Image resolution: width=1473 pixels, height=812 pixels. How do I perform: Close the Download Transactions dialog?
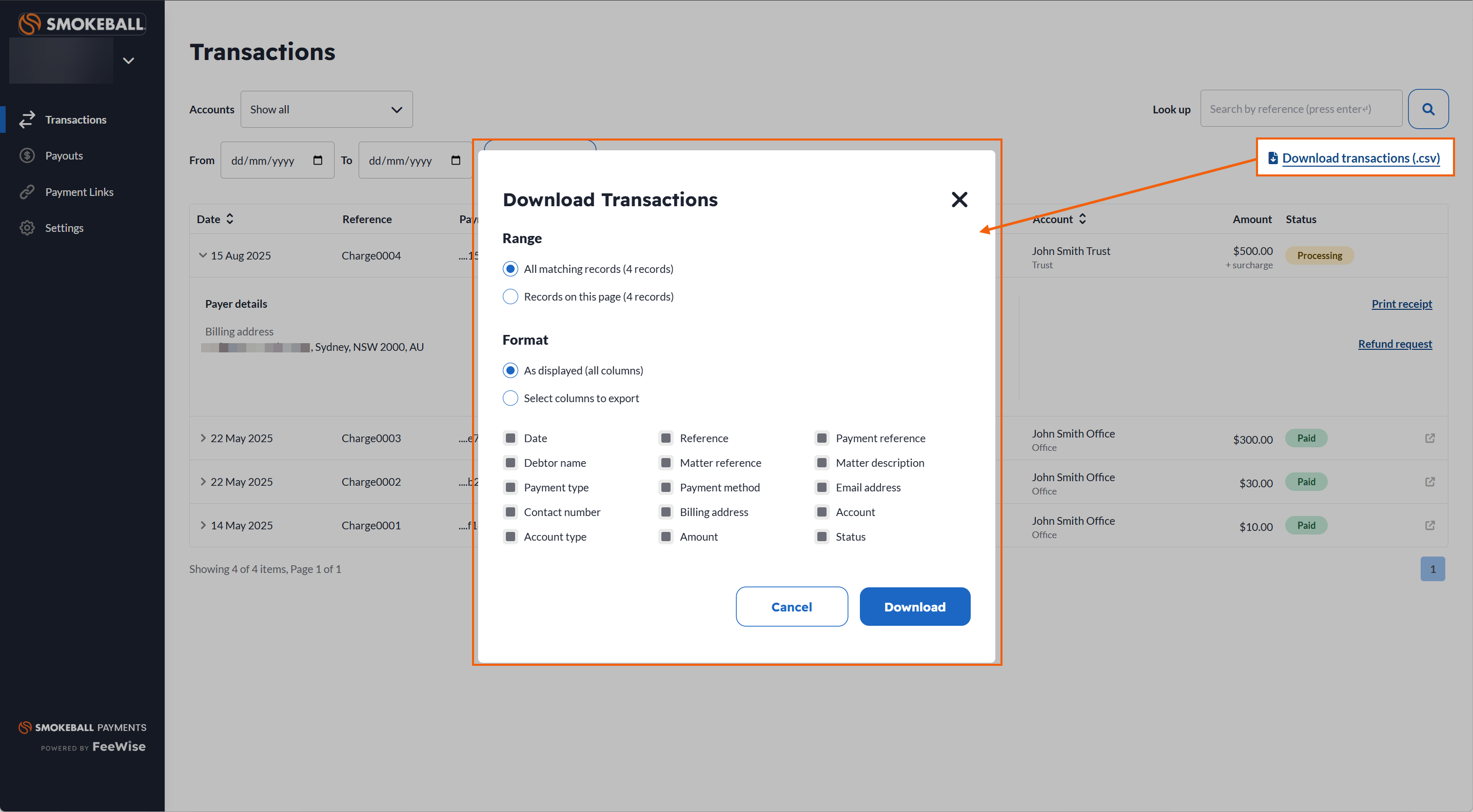pyautogui.click(x=959, y=200)
